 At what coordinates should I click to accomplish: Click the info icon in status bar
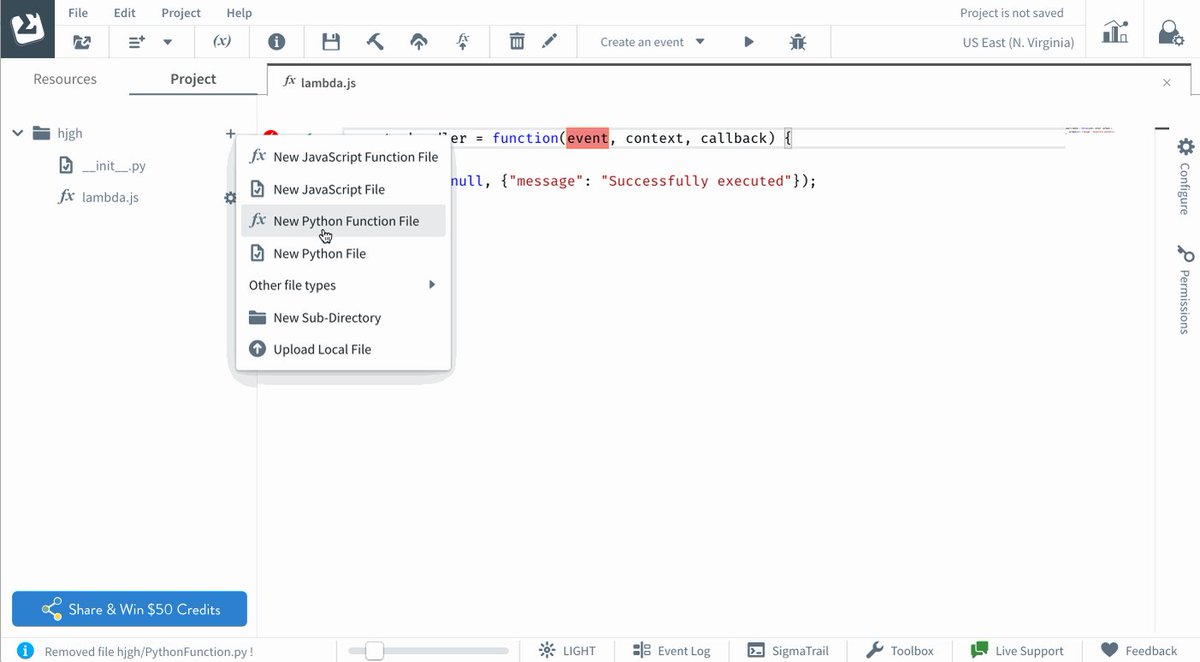pyautogui.click(x=26, y=650)
